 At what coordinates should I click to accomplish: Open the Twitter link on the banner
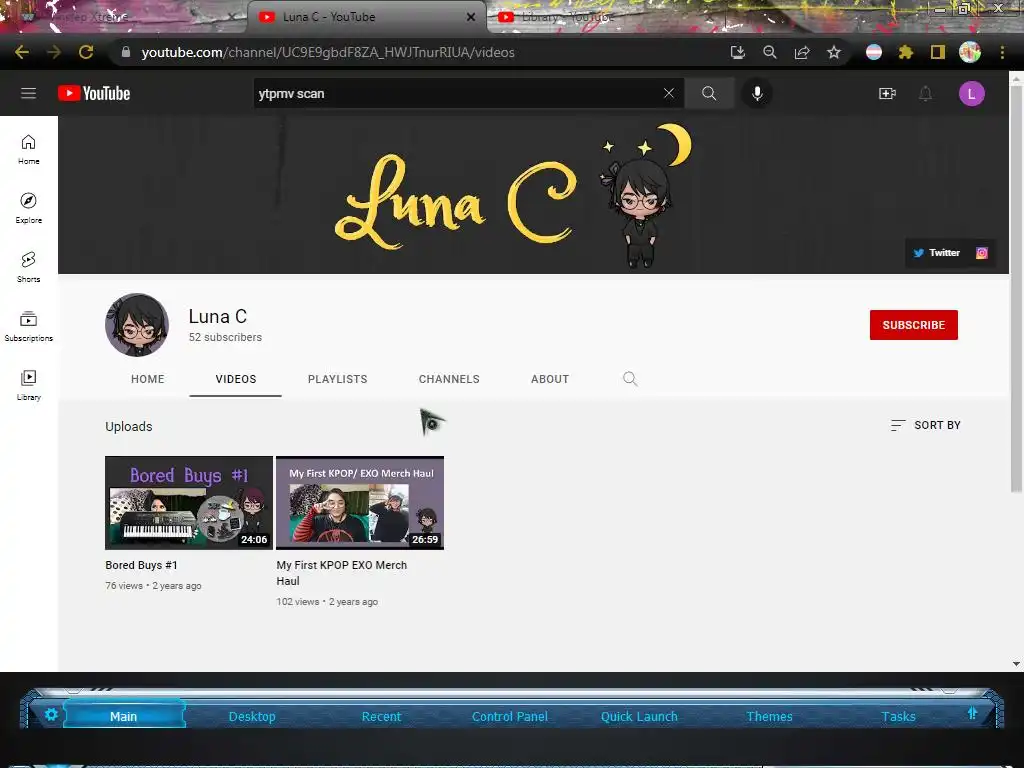(936, 253)
